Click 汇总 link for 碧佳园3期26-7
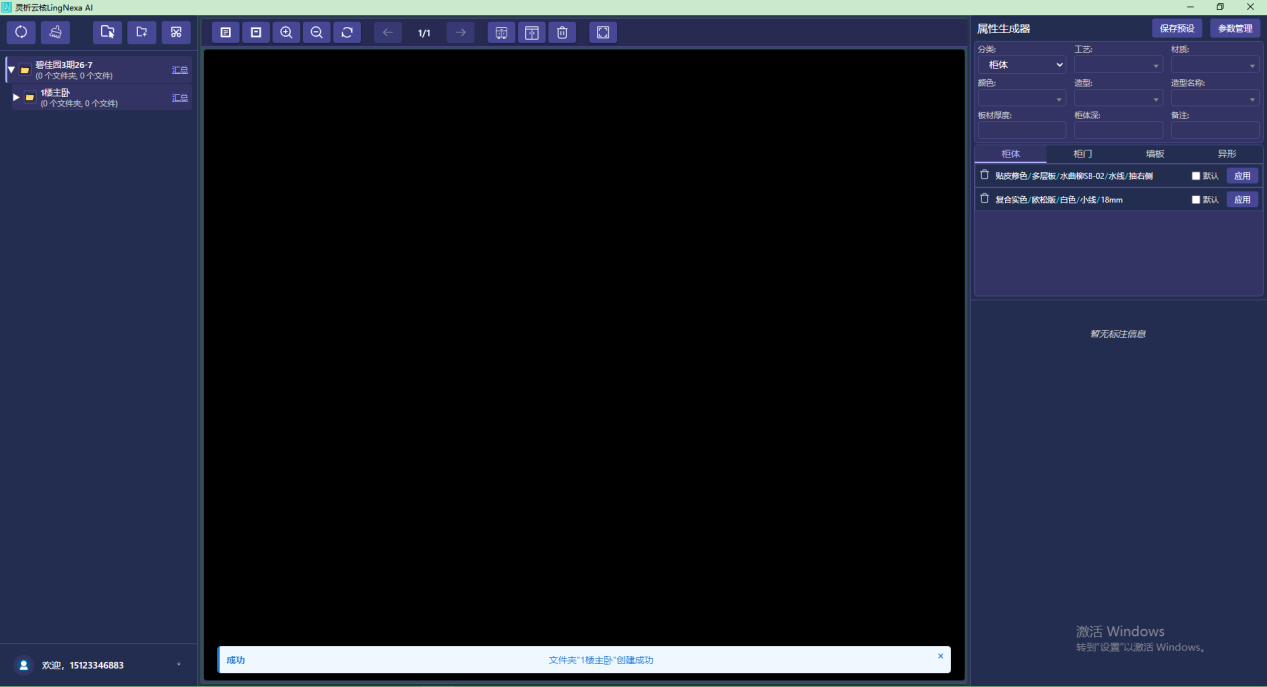 coord(180,70)
